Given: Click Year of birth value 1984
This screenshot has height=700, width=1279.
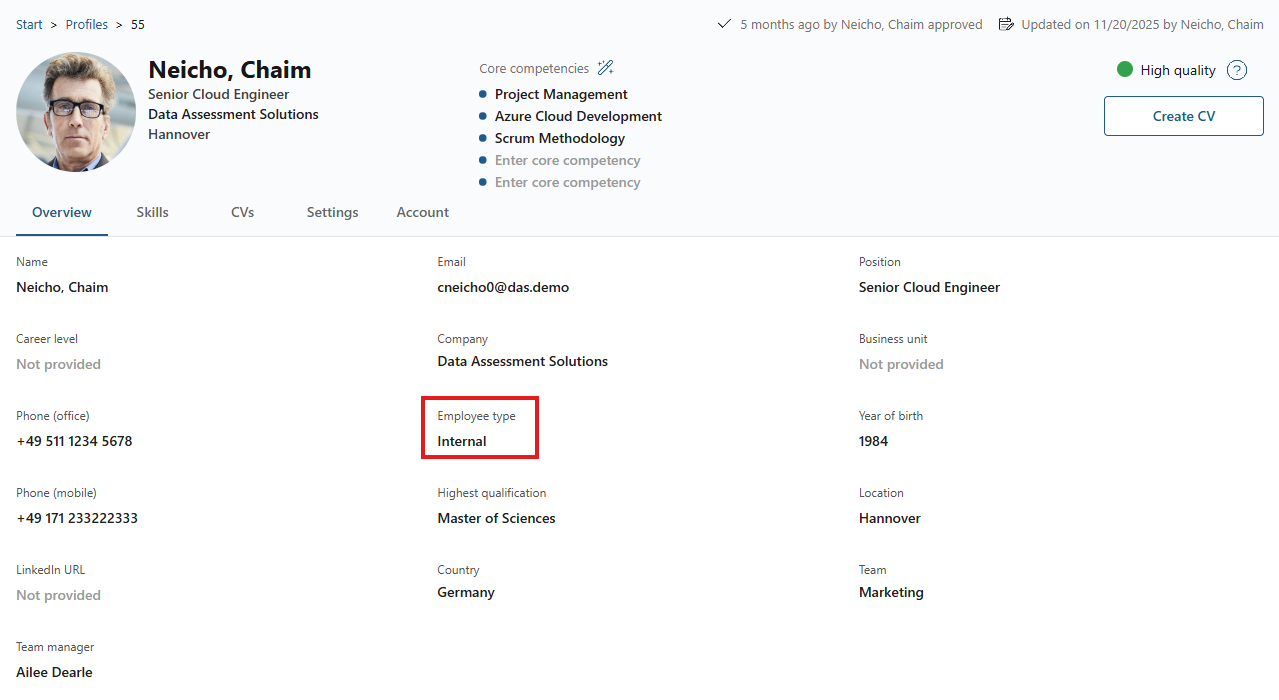Looking at the screenshot, I should [873, 441].
